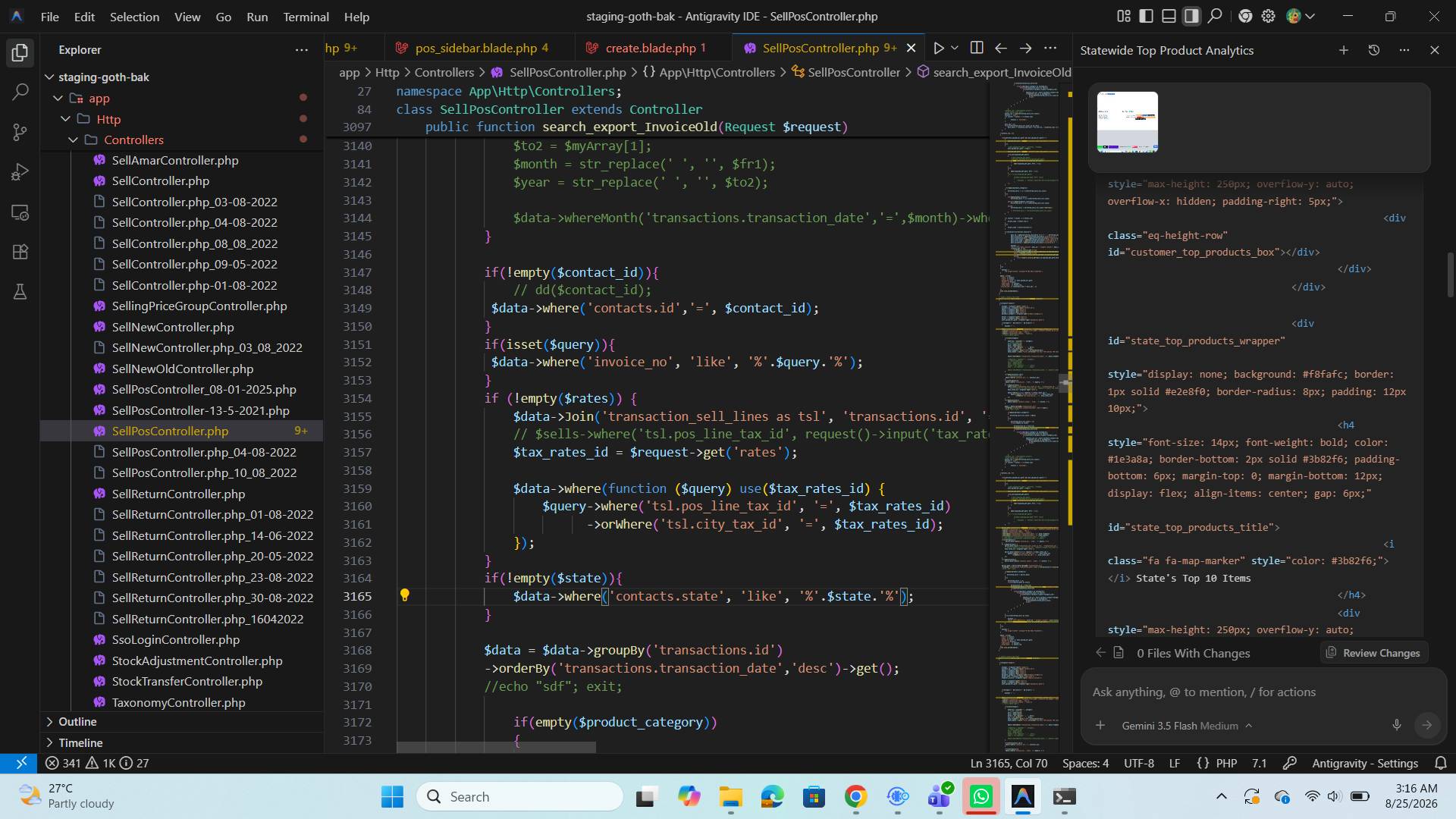
Task: Toggle the primary sidebar layout button
Action: [x=1147, y=16]
